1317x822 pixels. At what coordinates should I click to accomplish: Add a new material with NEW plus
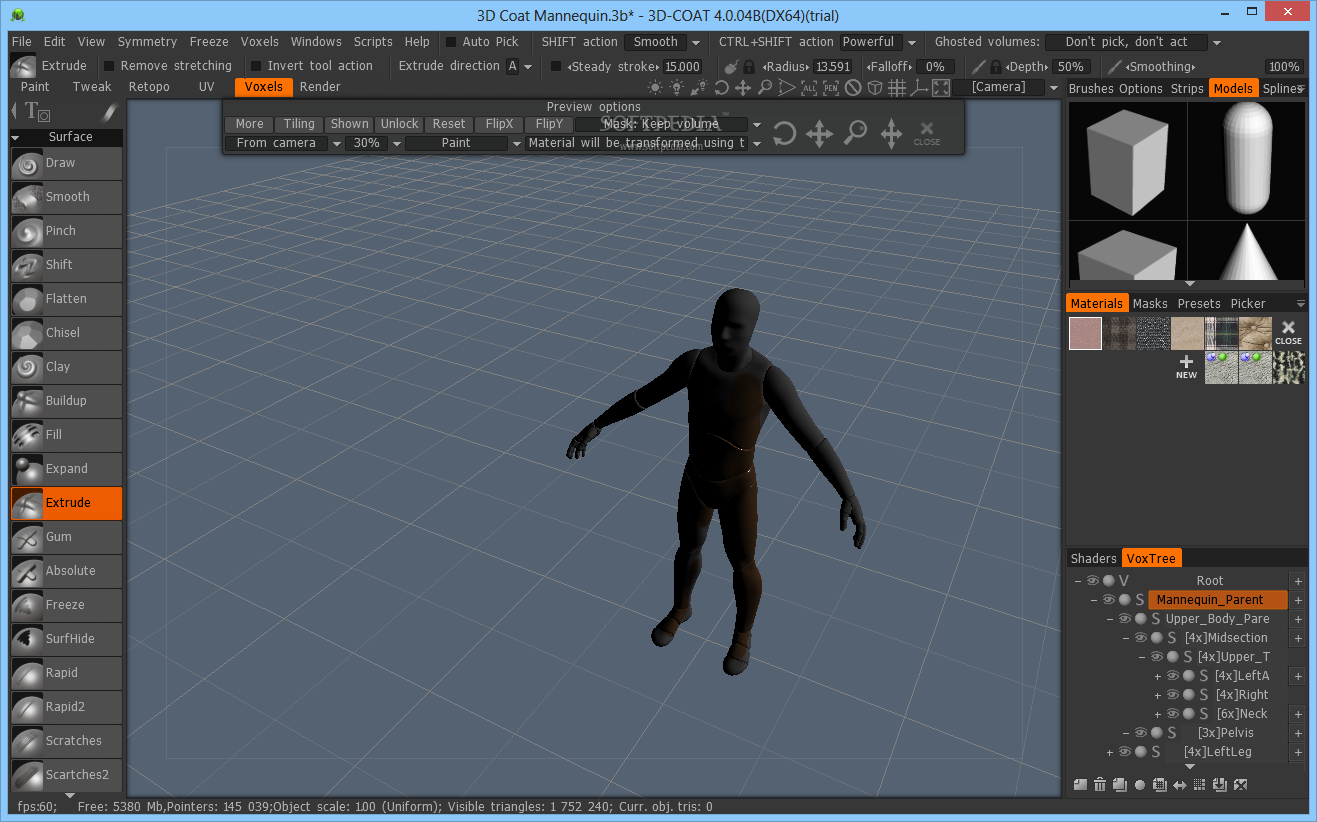pyautogui.click(x=1186, y=366)
